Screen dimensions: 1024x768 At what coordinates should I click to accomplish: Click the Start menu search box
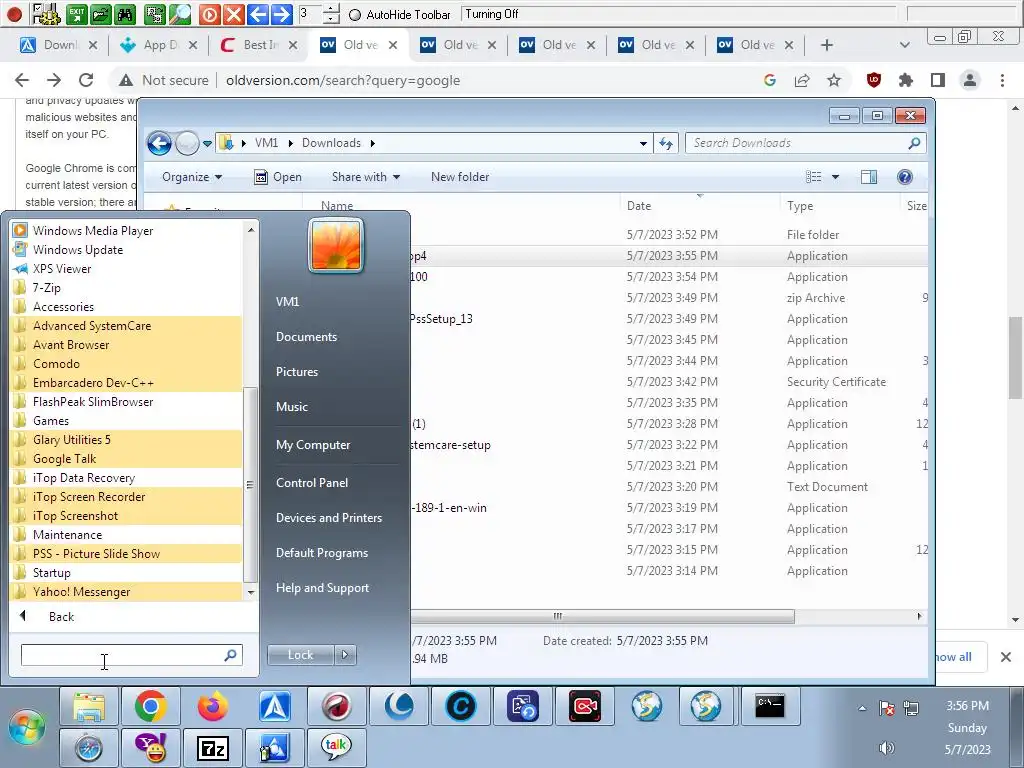[131, 655]
